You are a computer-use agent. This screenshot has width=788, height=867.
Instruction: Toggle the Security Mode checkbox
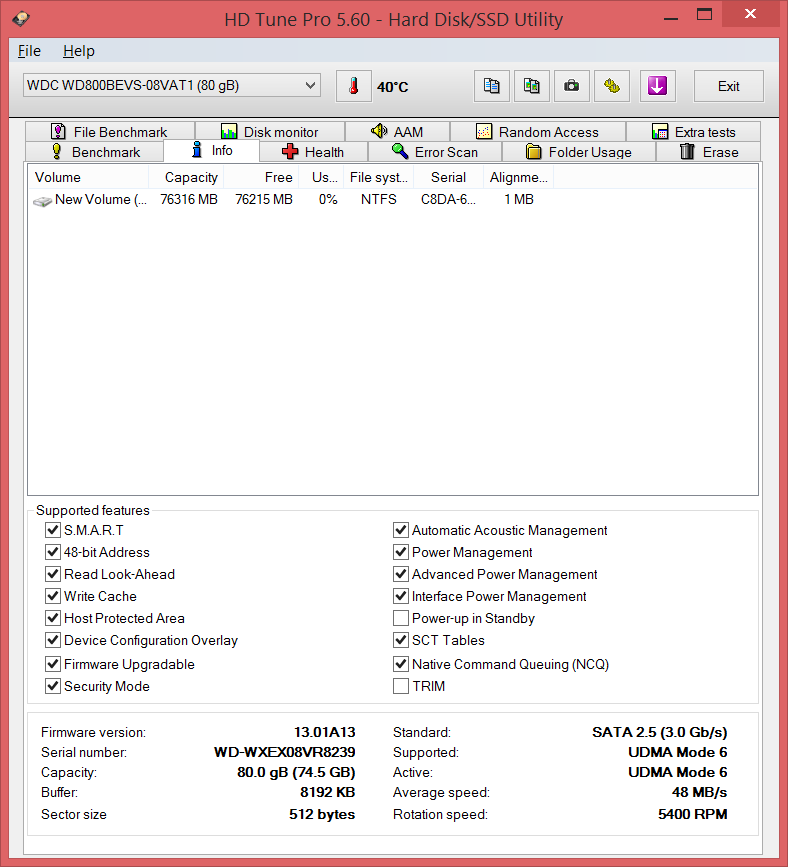point(53,686)
